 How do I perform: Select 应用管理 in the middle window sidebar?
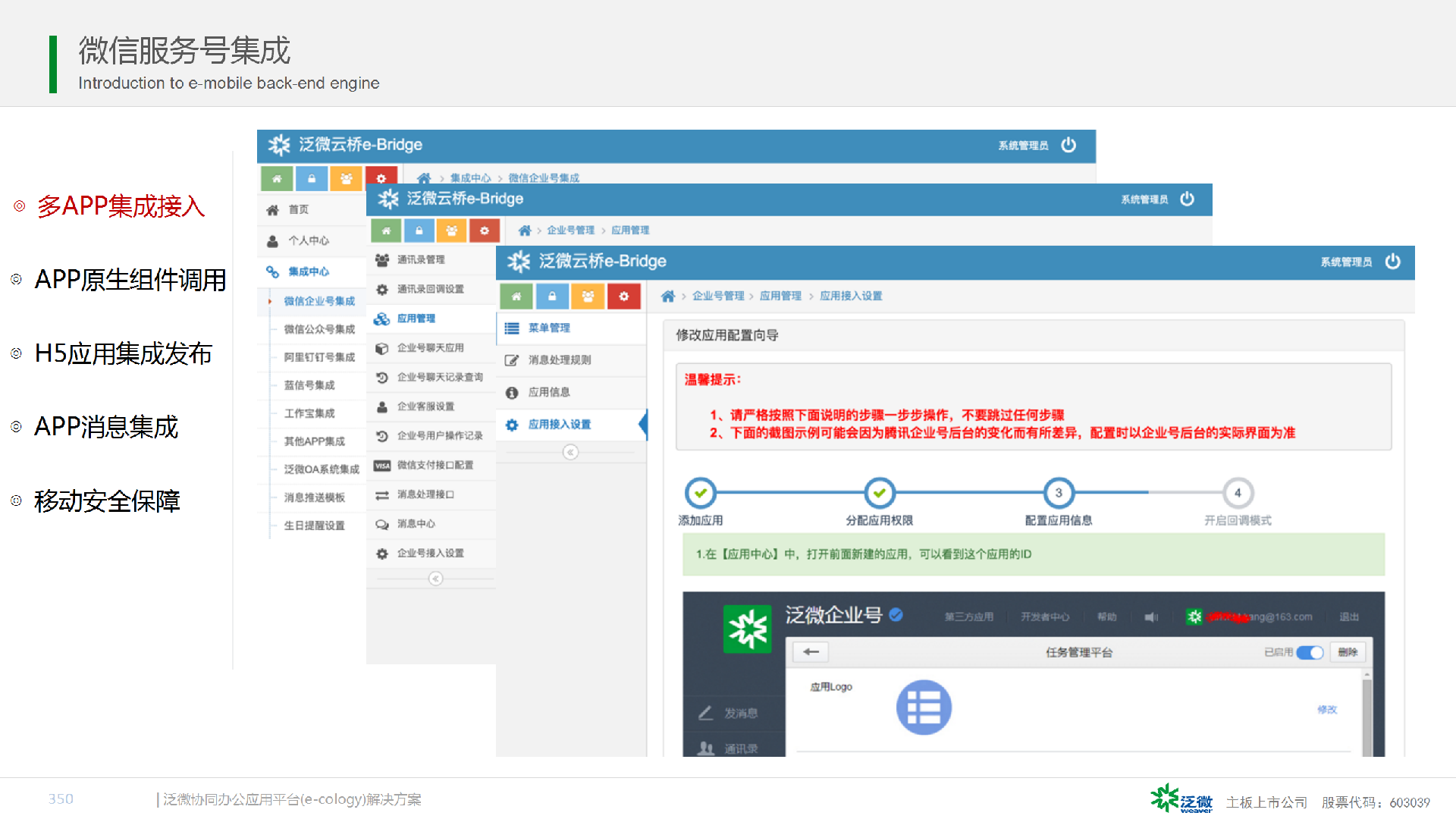coord(431,319)
